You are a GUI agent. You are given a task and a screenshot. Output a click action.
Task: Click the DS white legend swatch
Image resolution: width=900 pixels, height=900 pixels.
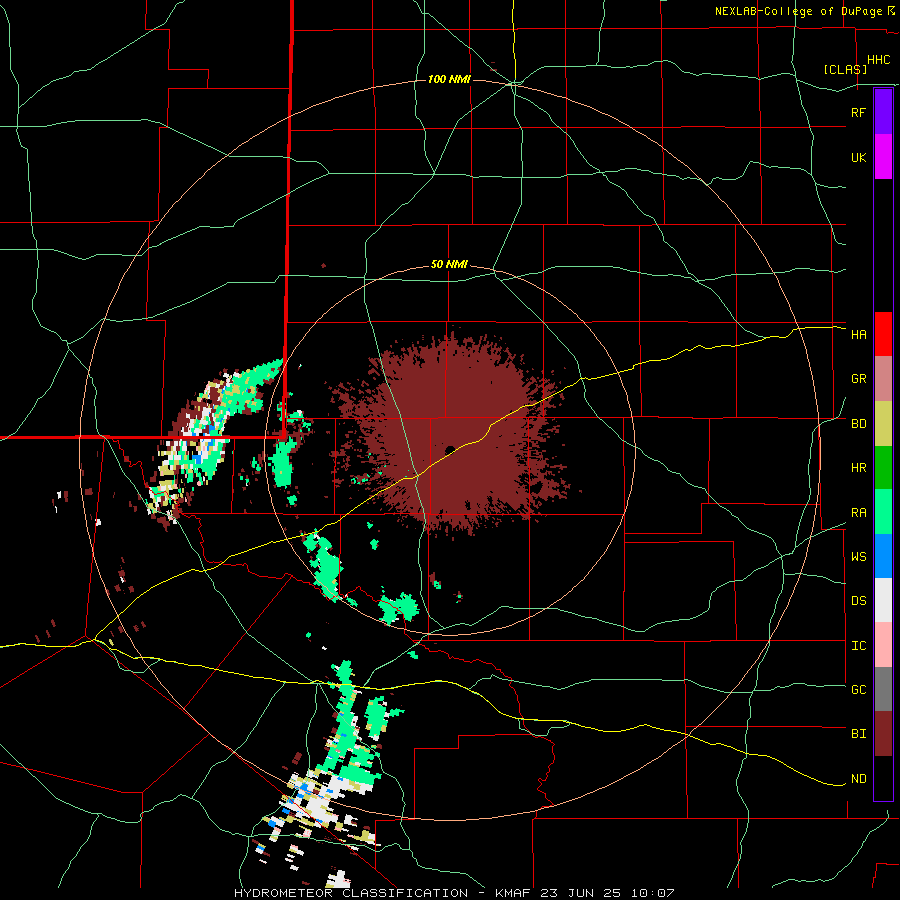[x=883, y=600]
